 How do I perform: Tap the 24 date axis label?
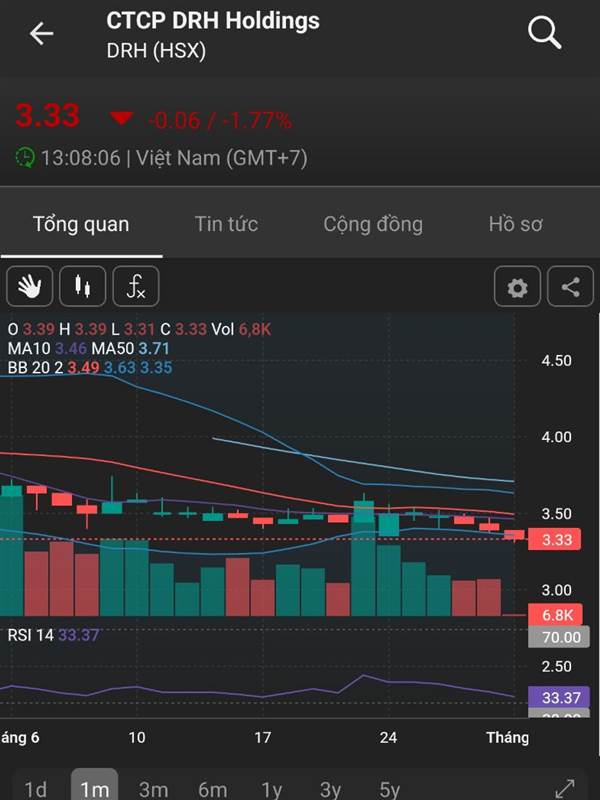coord(388,737)
